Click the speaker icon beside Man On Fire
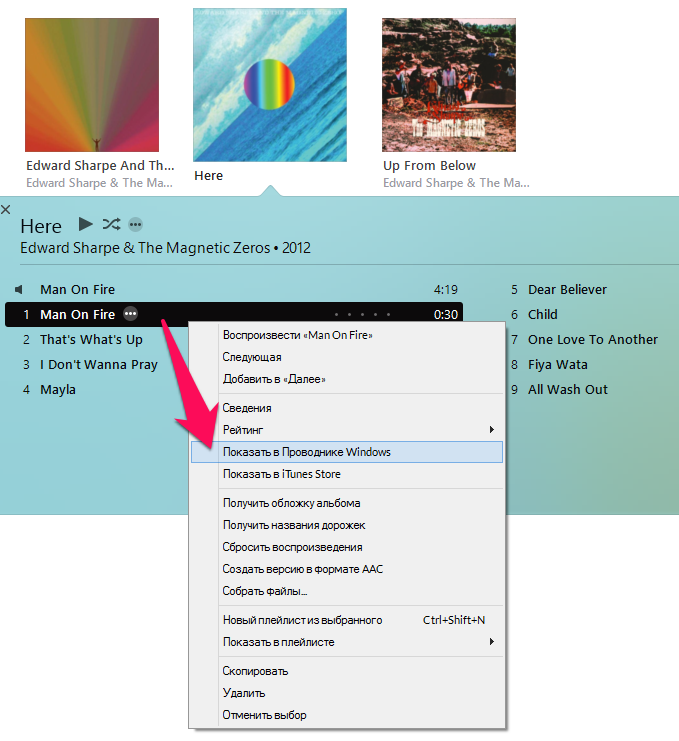The width and height of the screenshot is (679, 741). click(19, 289)
